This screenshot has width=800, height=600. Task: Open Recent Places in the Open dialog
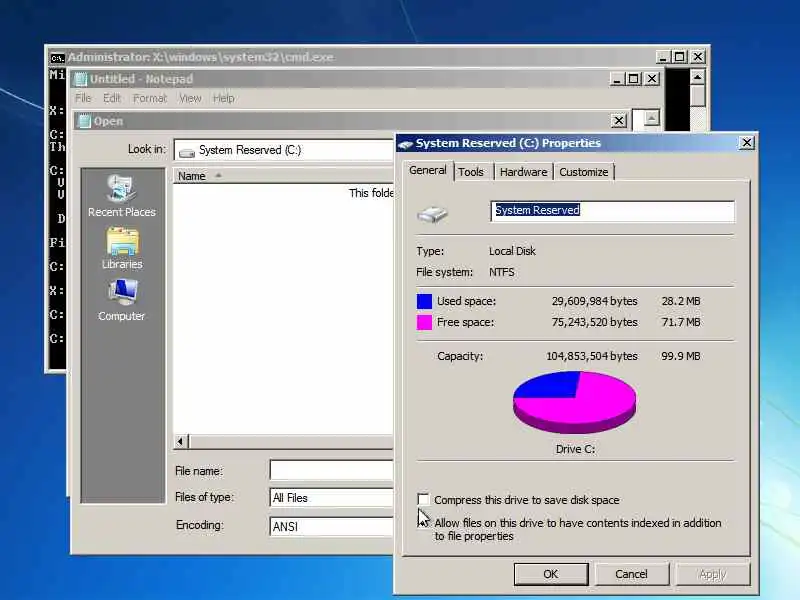121,196
